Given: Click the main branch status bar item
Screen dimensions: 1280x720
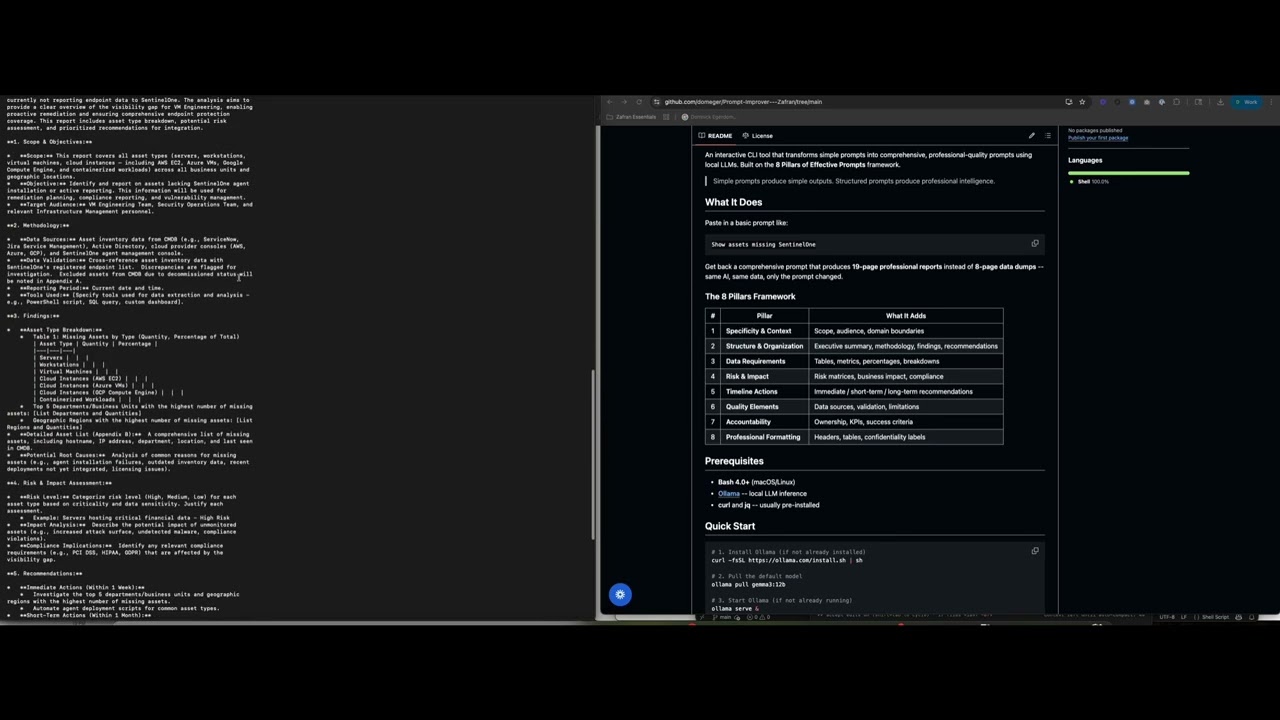Looking at the screenshot, I should point(722,617).
